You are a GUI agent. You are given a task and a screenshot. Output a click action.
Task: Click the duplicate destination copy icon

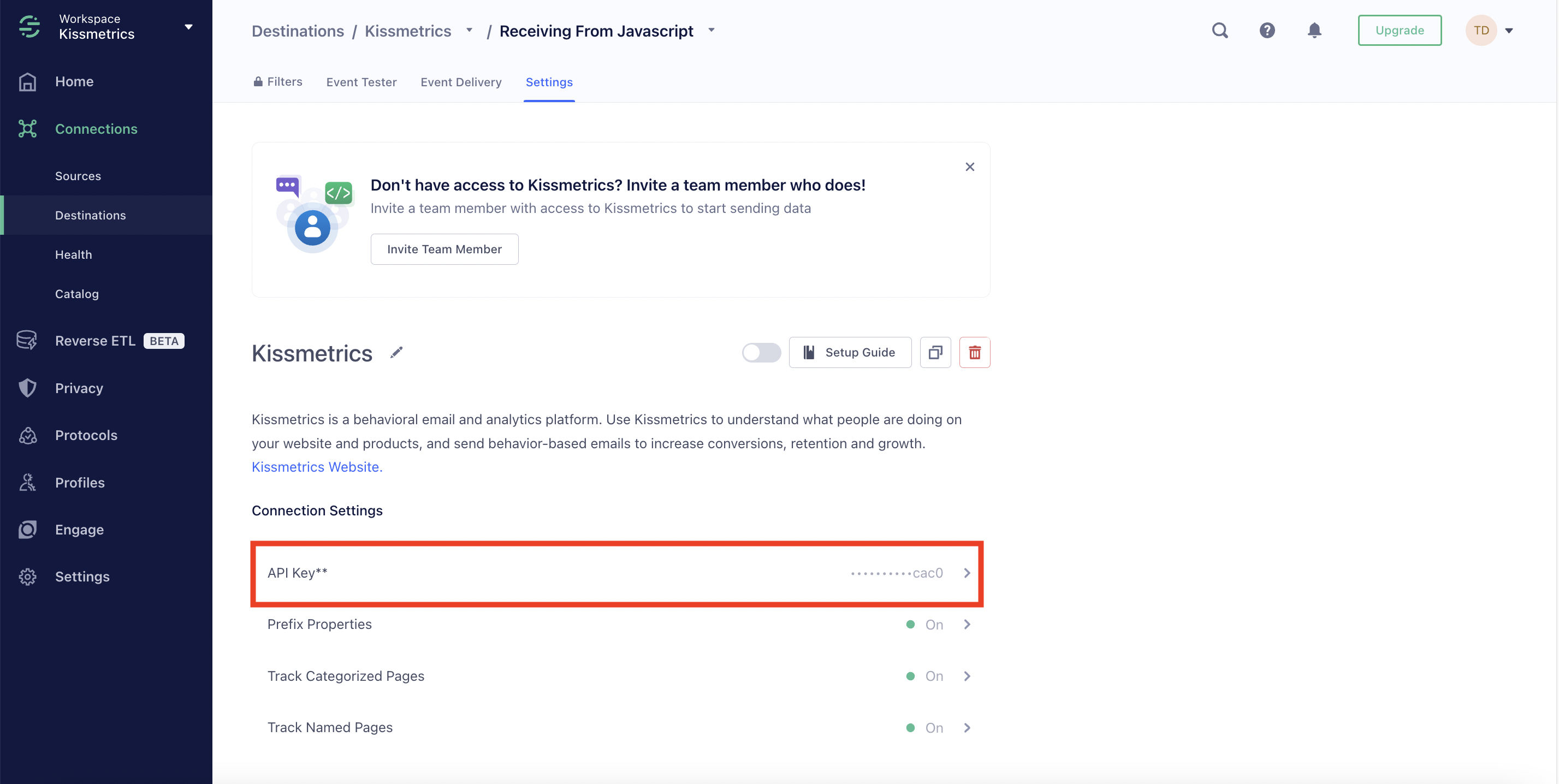[x=935, y=353]
